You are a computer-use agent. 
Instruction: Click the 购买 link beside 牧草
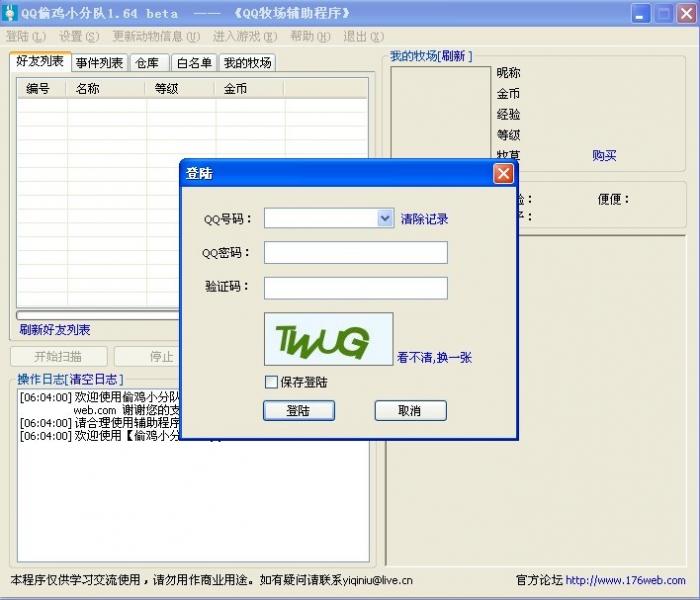tap(604, 155)
